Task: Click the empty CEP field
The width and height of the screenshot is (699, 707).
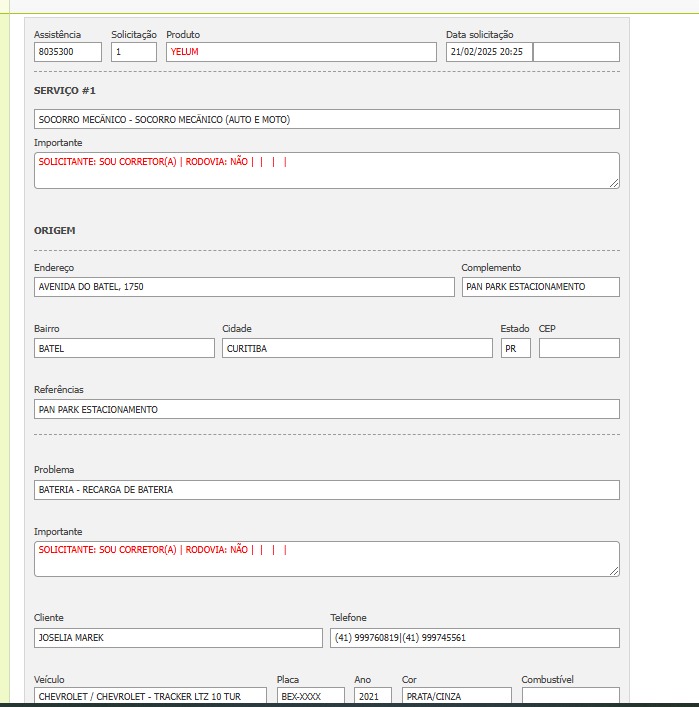Action: coord(579,348)
